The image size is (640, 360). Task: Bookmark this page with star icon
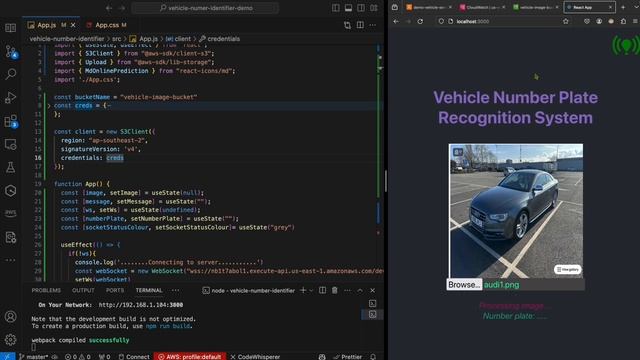(566, 21)
